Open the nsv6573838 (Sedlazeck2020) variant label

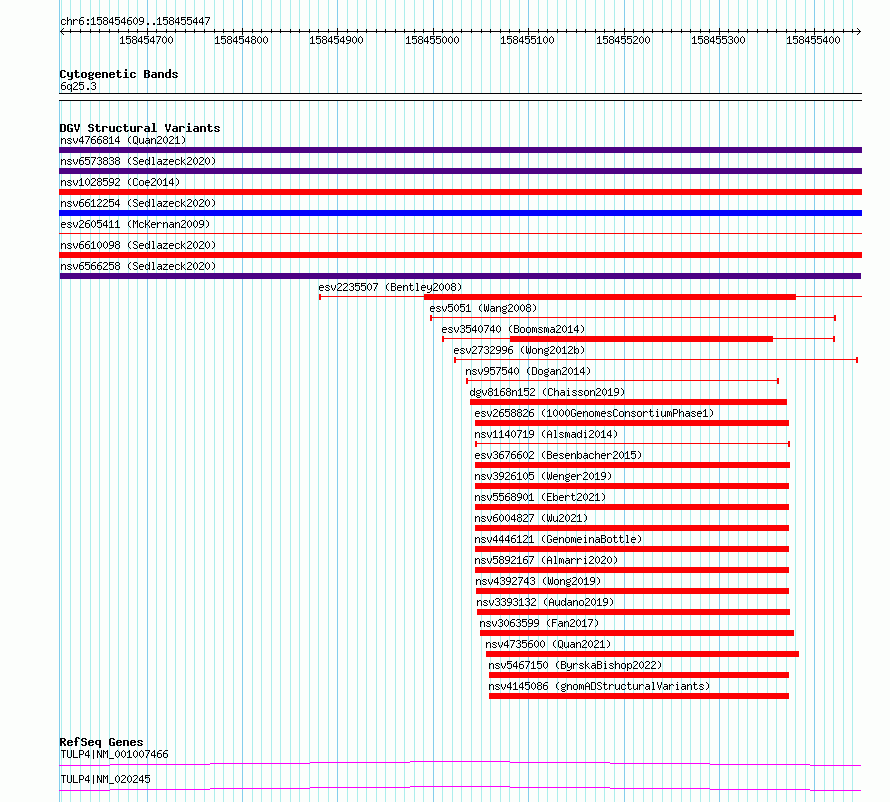tap(138, 161)
